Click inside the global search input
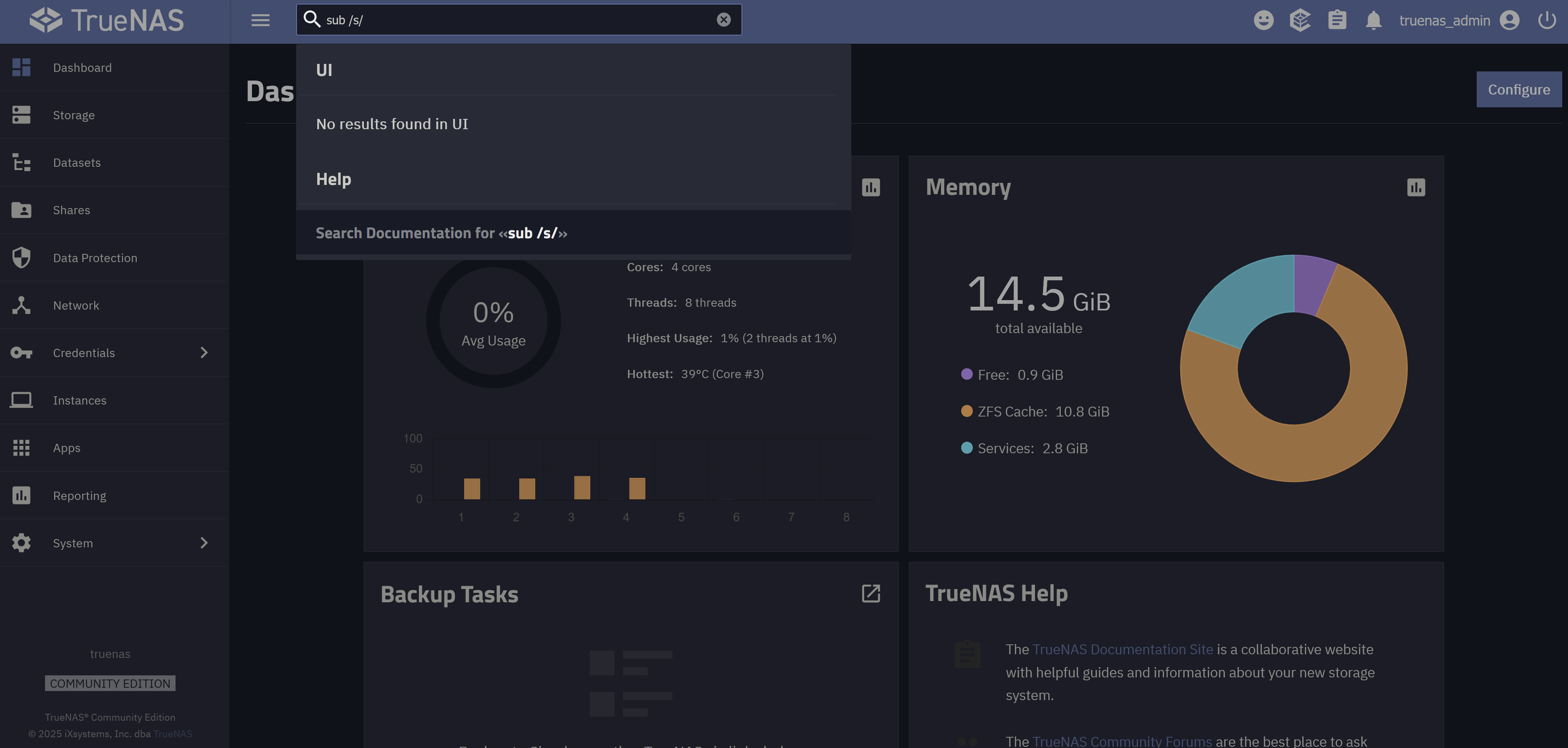 (518, 20)
